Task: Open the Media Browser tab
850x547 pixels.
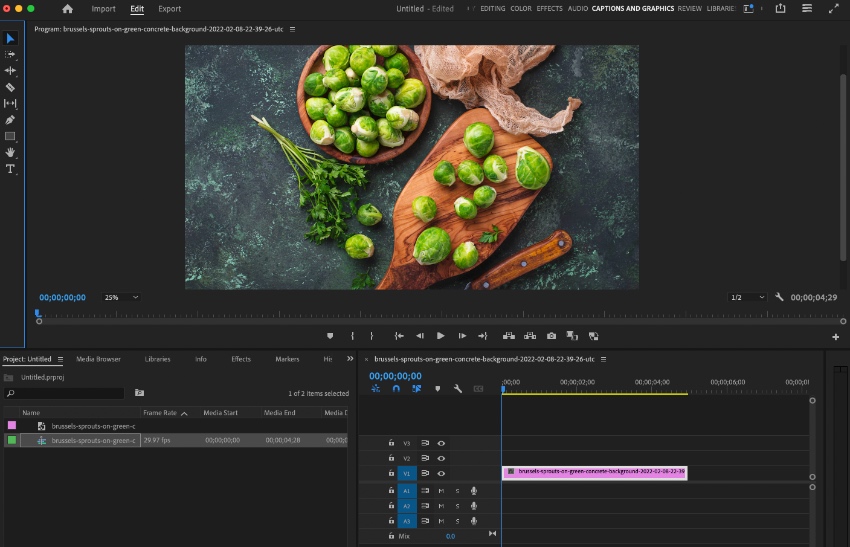Action: (99, 359)
